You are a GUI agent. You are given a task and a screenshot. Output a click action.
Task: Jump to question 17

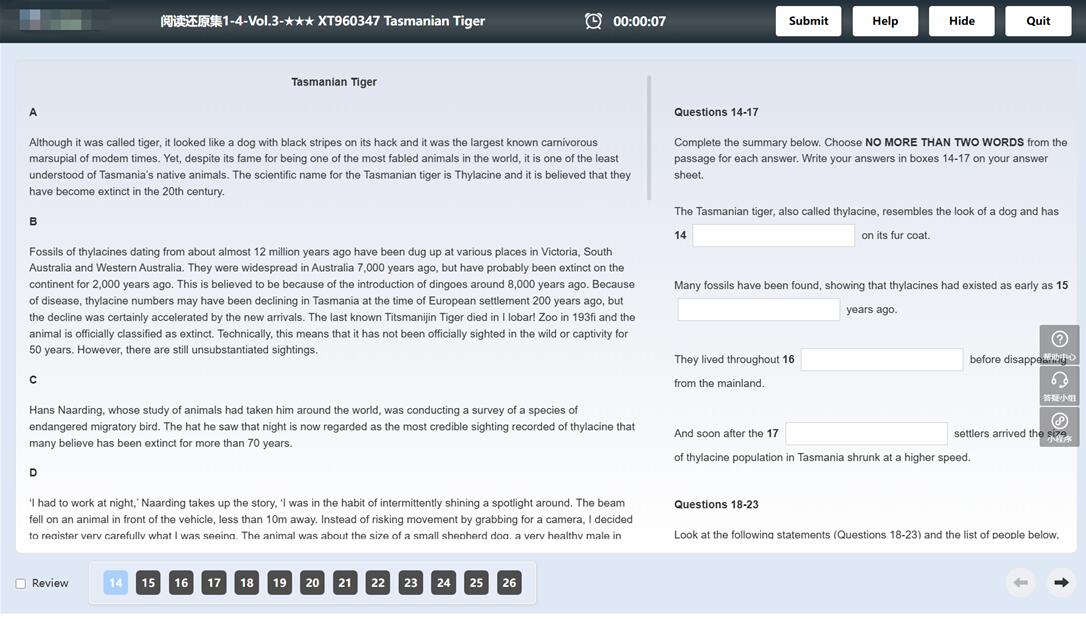[x=214, y=582]
